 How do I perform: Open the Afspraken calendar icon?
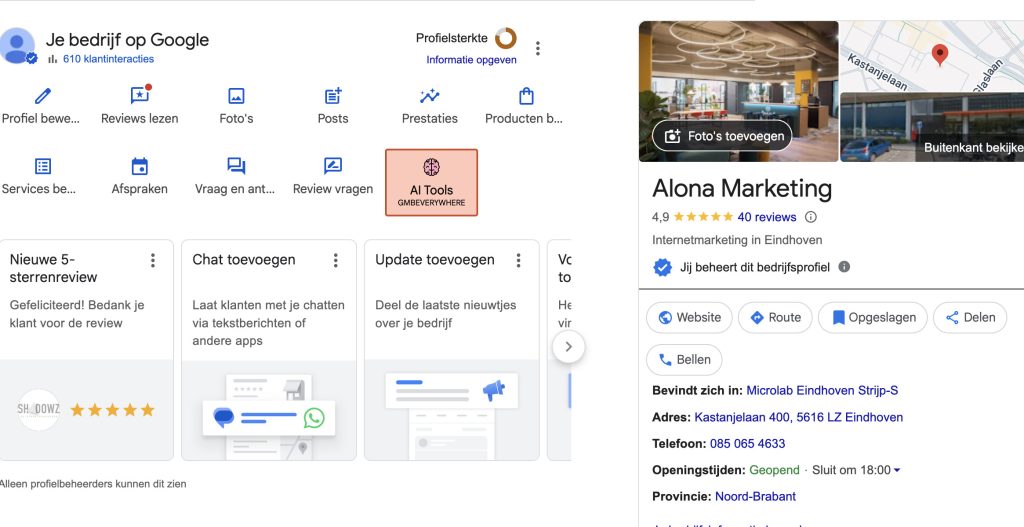pyautogui.click(x=140, y=167)
